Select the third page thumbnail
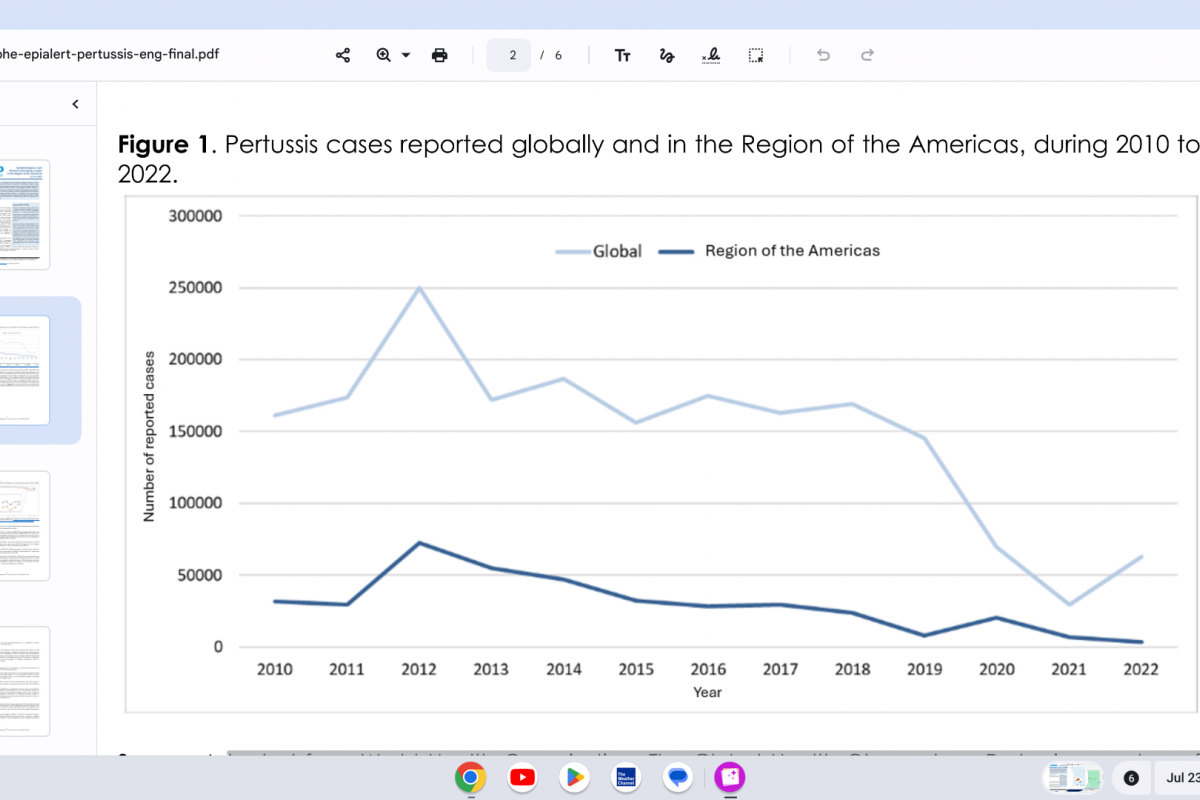1200x800 pixels. (24, 525)
